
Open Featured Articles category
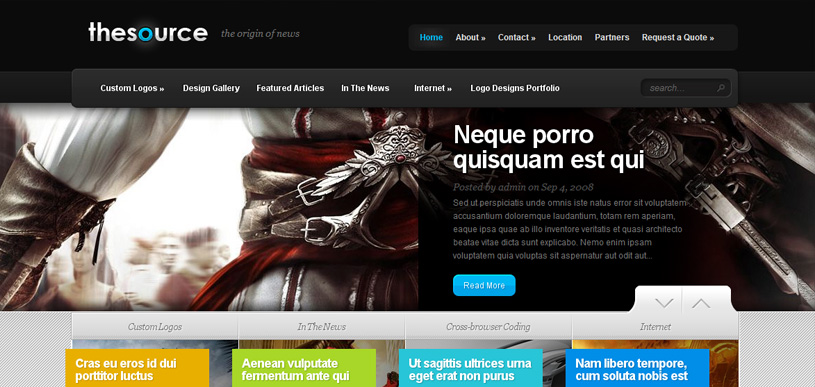click(290, 88)
